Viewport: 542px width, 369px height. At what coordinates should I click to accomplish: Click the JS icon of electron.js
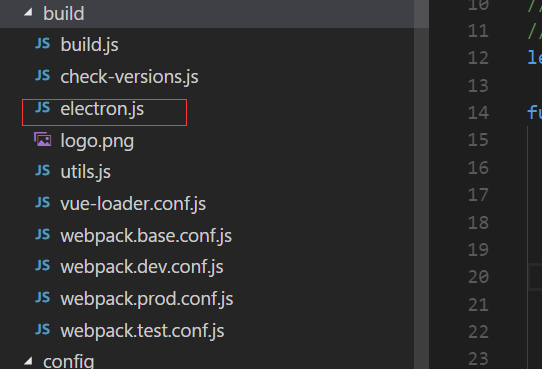pyautogui.click(x=43, y=107)
